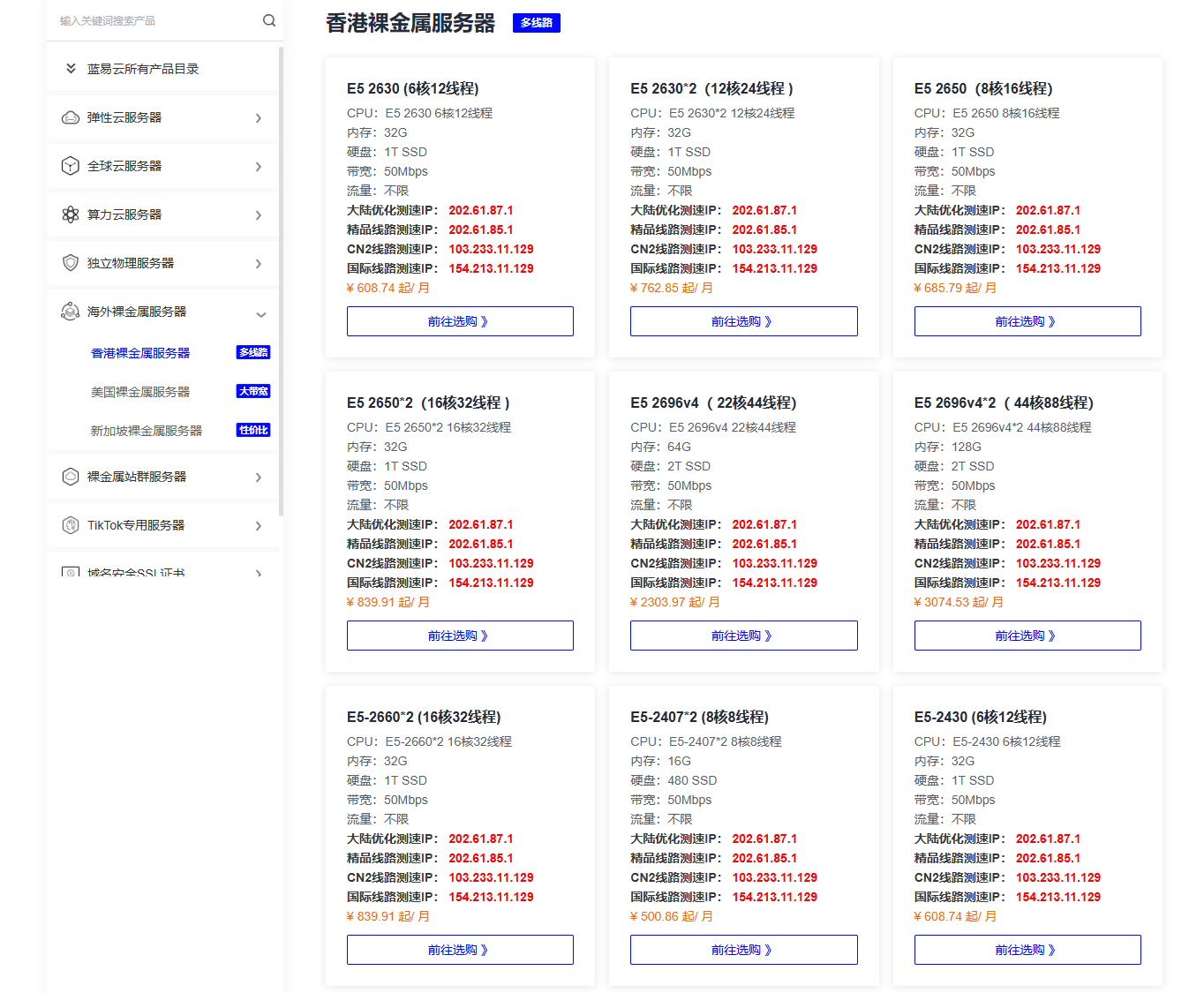Image resolution: width=1204 pixels, height=993 pixels.
Task: Open the 弹性云服务器 menu label
Action: click(x=124, y=117)
